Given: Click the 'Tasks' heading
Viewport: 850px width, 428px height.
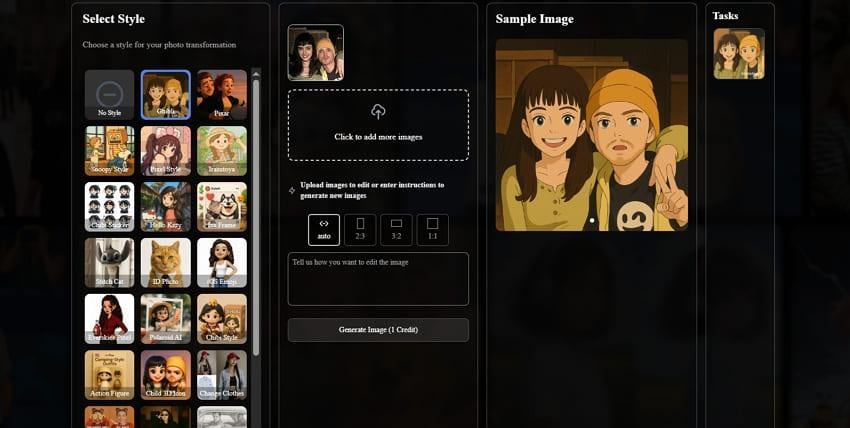Looking at the screenshot, I should click(x=725, y=16).
